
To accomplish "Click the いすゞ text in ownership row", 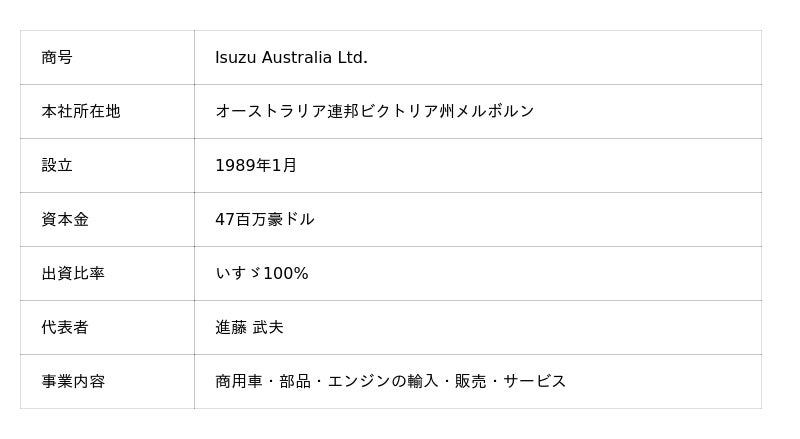I will (x=238, y=274).
